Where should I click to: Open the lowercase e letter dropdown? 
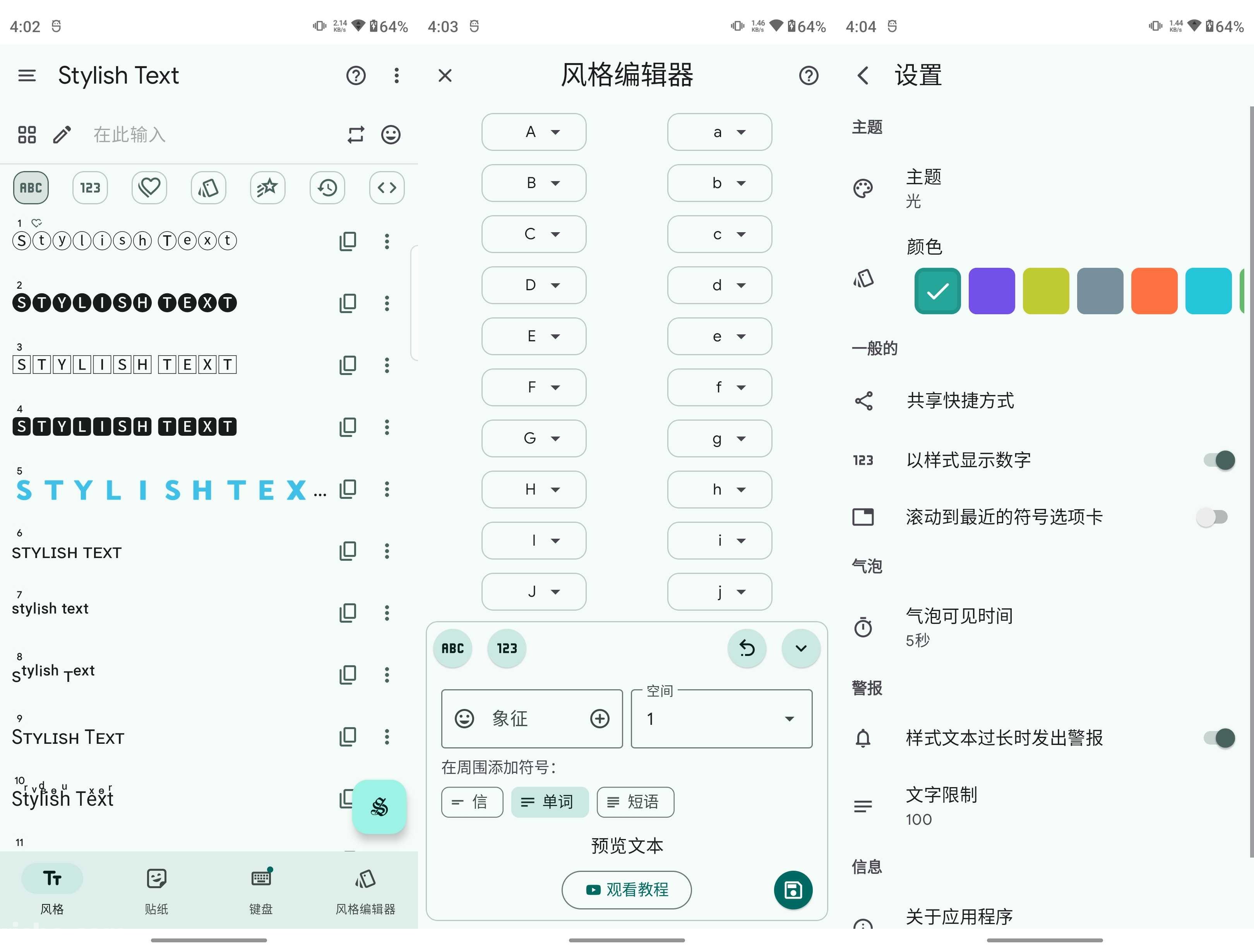coord(720,336)
